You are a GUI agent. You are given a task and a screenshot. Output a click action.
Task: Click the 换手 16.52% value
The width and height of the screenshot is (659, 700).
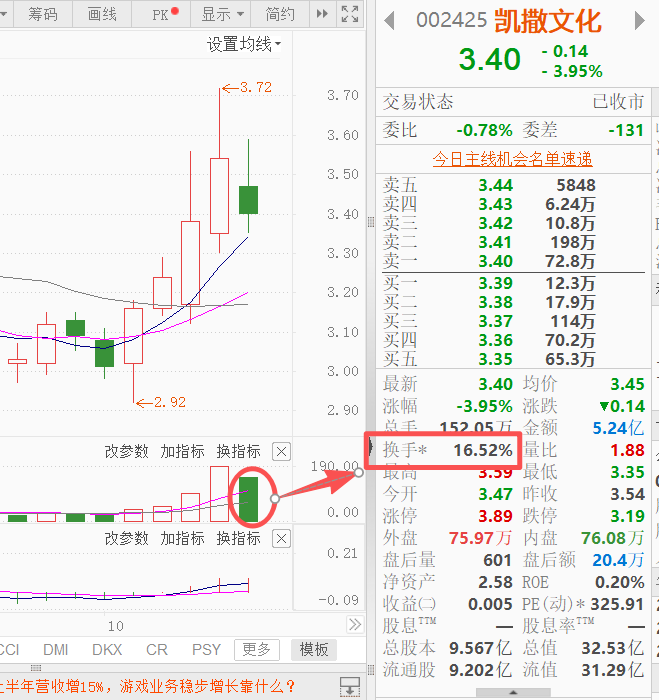483,450
